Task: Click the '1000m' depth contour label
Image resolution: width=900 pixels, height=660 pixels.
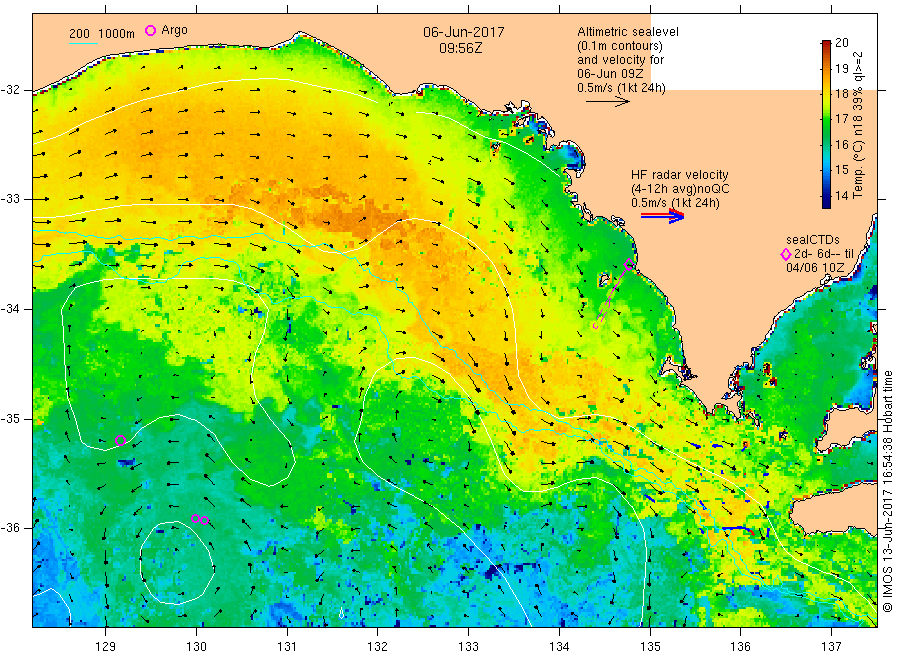Action: pyautogui.click(x=117, y=34)
